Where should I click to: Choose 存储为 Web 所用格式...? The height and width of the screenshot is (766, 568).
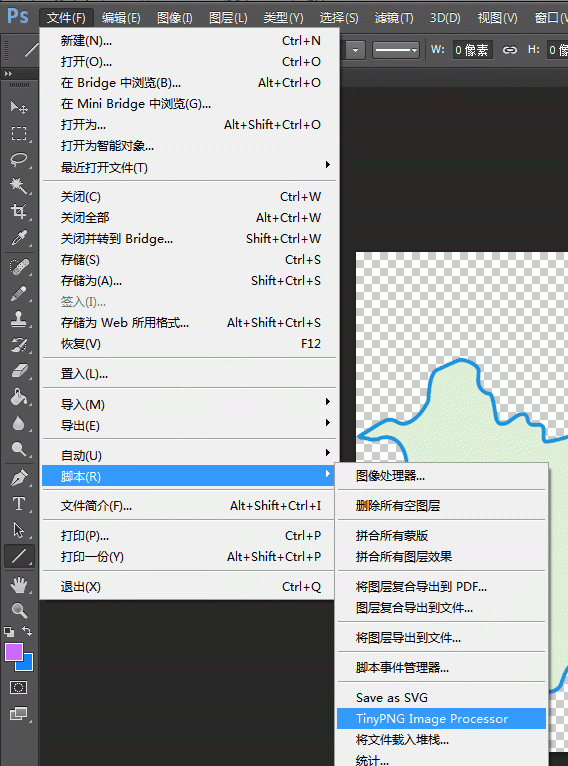click(x=188, y=322)
